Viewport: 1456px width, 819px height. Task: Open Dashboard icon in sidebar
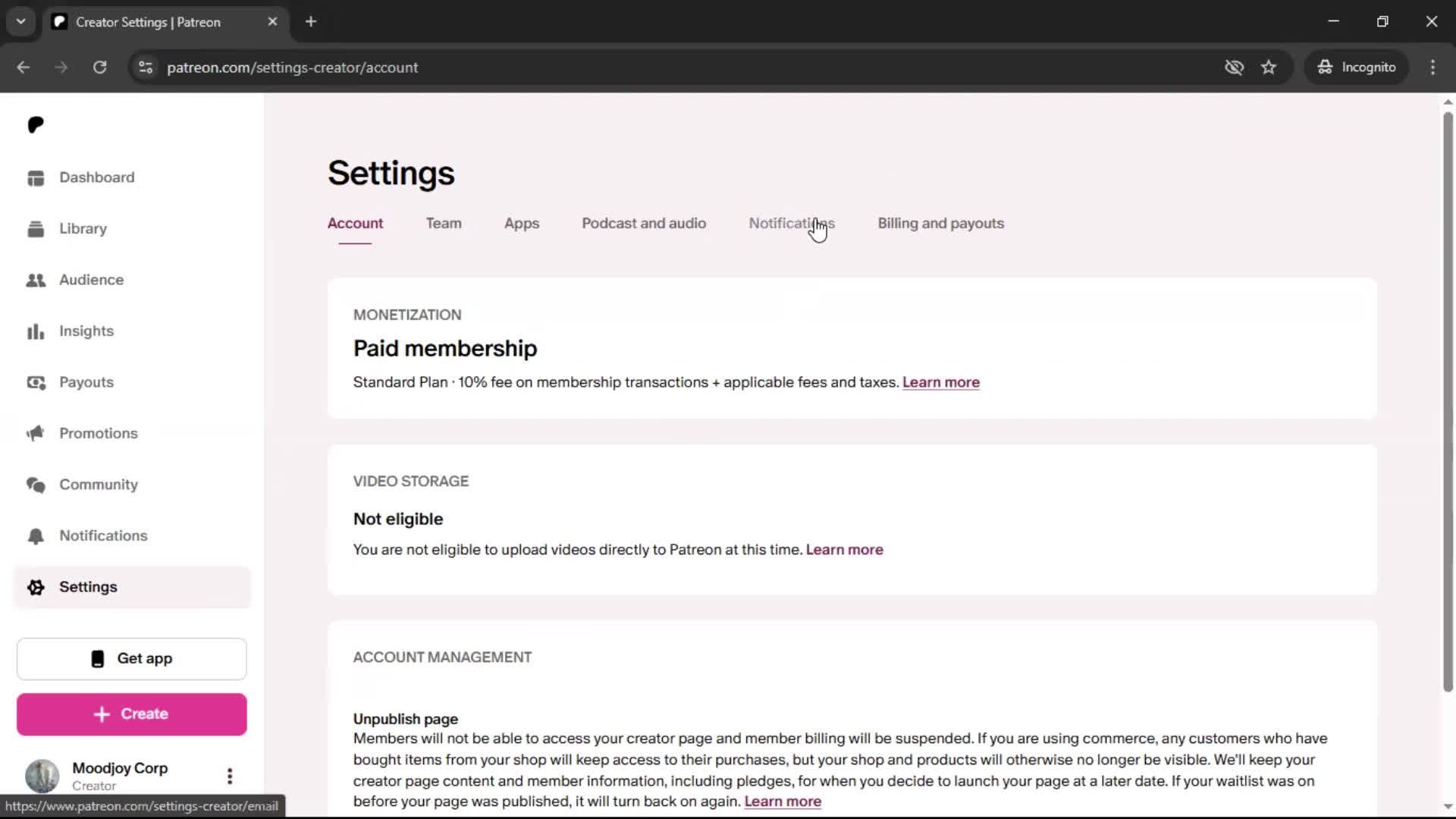[x=36, y=177]
